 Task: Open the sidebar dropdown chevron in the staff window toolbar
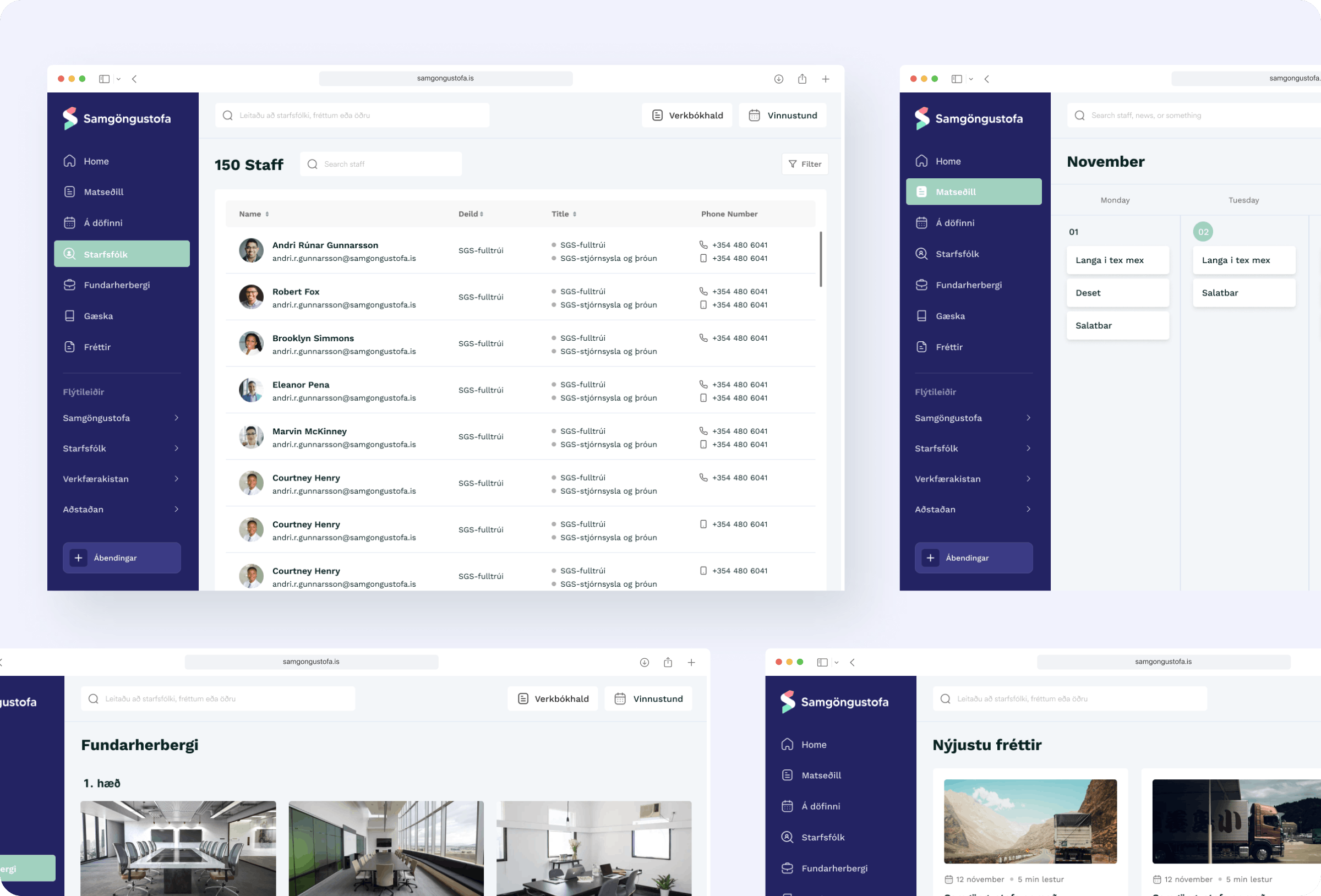[118, 79]
